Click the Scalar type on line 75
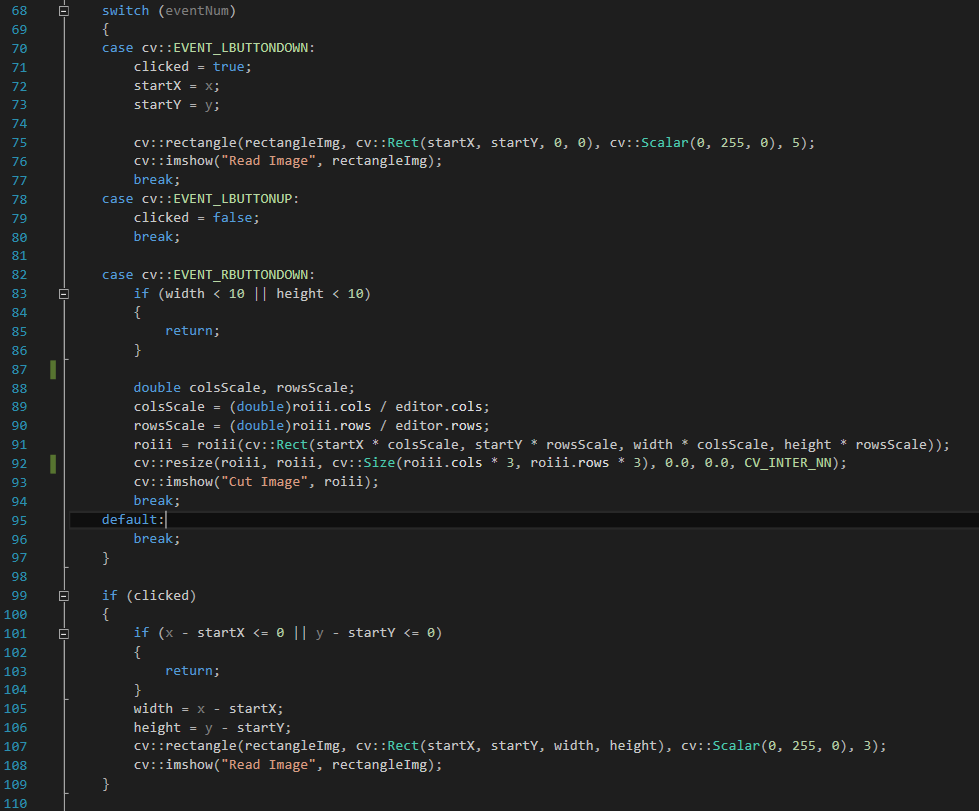 click(x=665, y=143)
